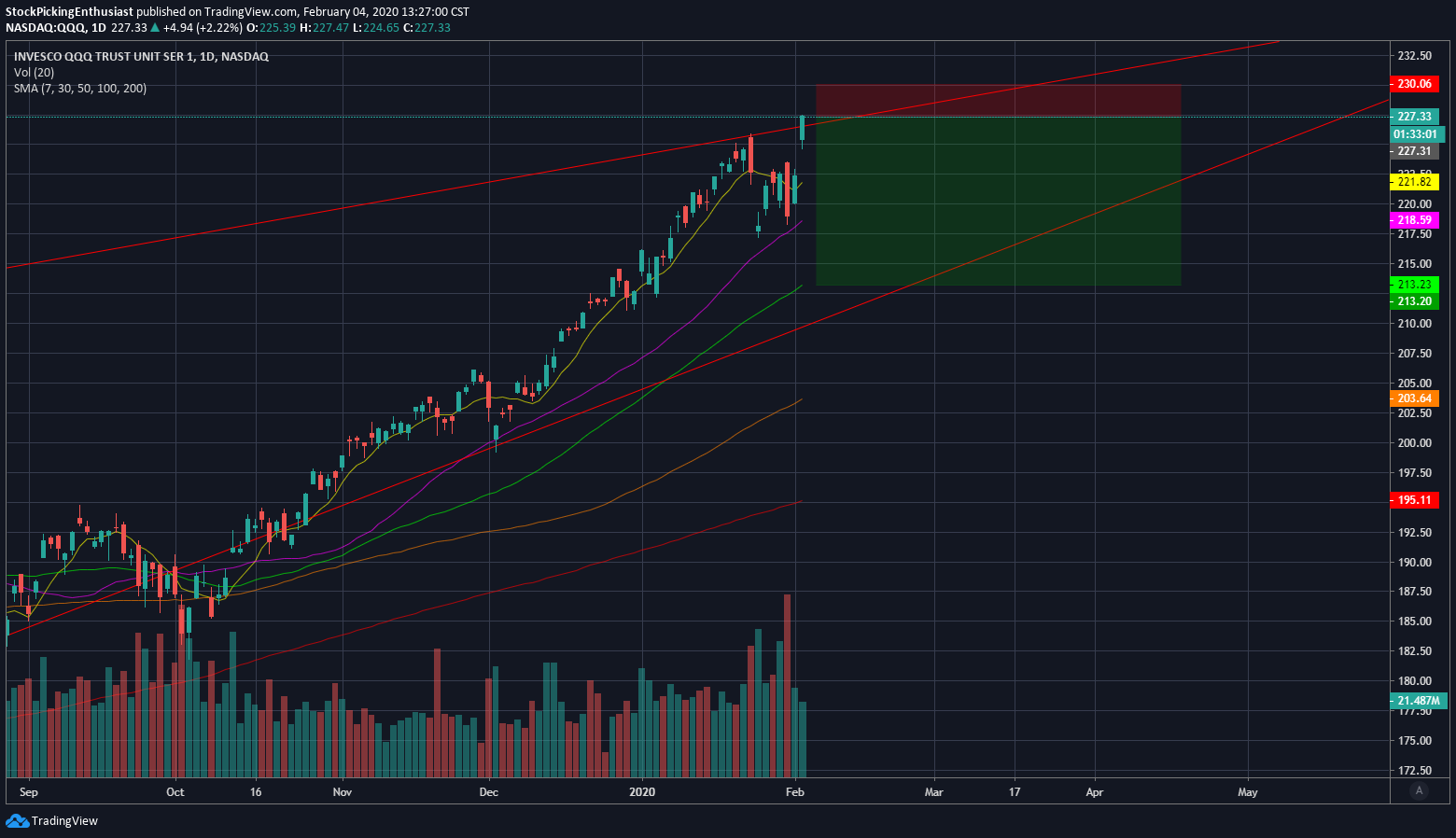Click the Vol (20) indicator label
1456x838 pixels.
click(34, 73)
